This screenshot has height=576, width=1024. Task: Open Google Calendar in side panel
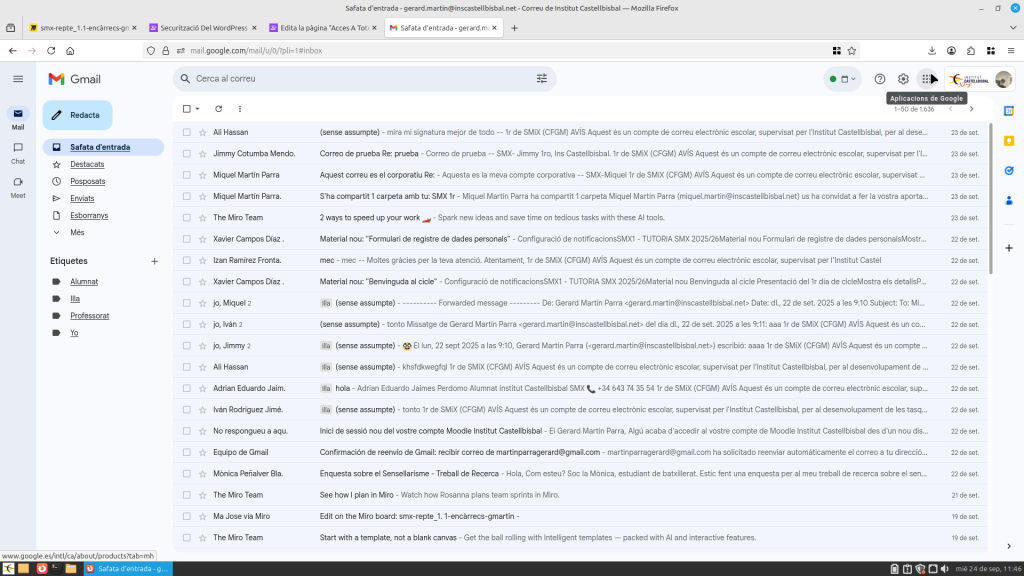click(1009, 111)
